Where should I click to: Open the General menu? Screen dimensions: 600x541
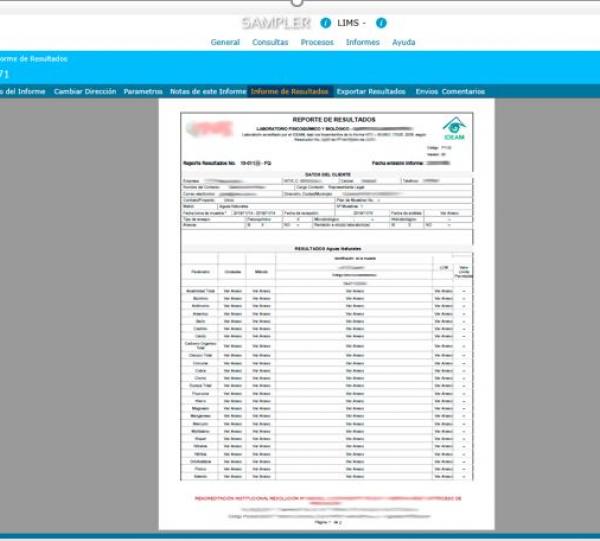point(225,43)
